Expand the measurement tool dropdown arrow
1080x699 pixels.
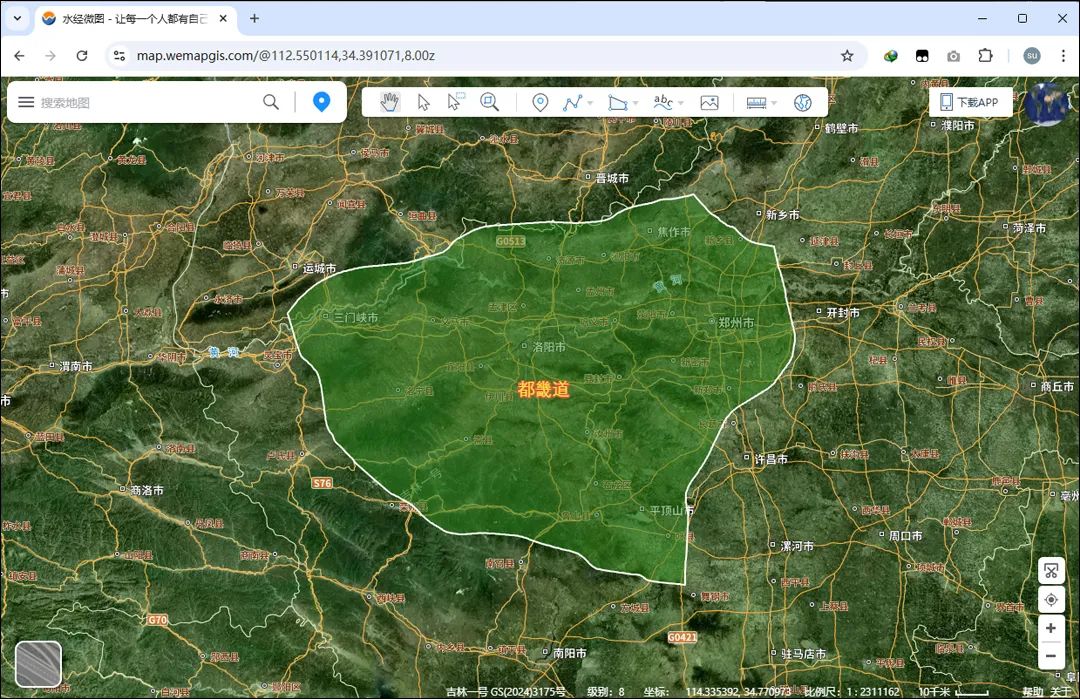(x=774, y=103)
